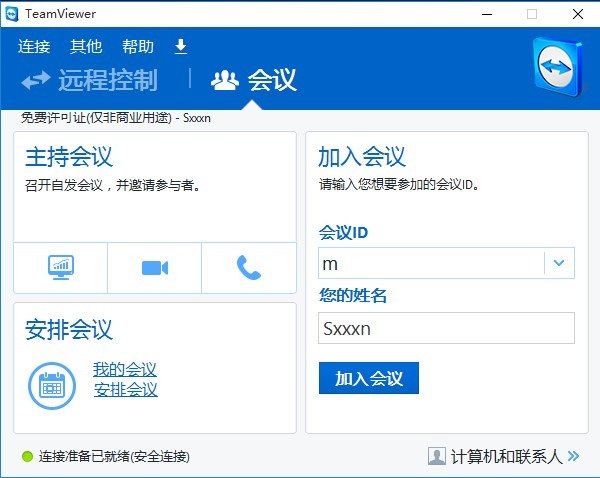Click the calendar schedule meeting icon
Screen dimensions: 600x478
click(x=52, y=386)
